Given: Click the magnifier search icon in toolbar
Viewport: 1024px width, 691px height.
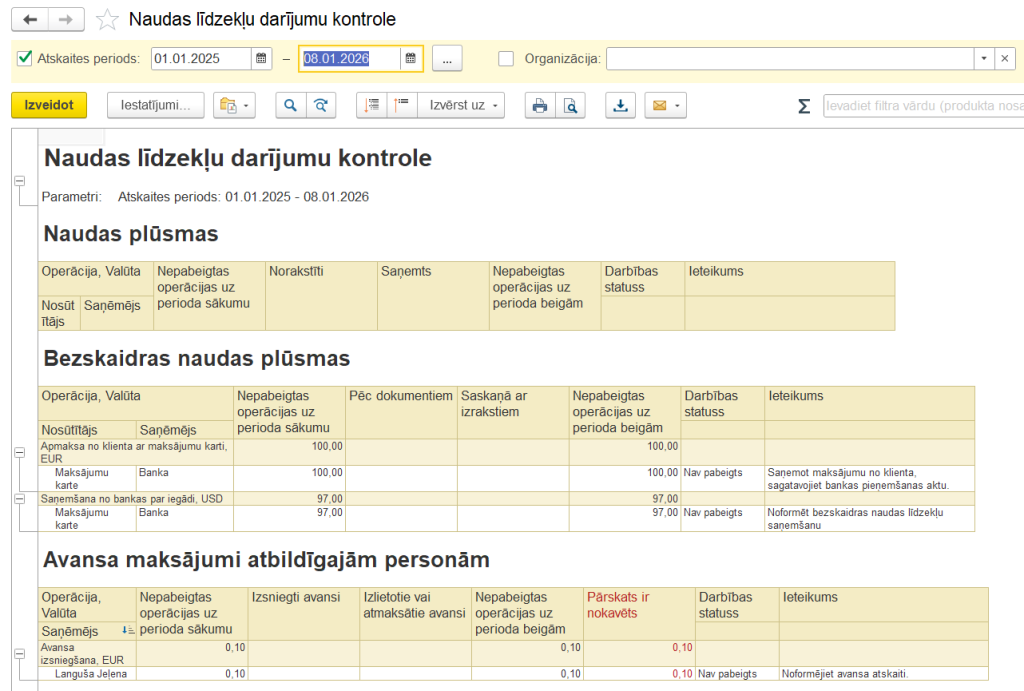Looking at the screenshot, I should click(x=290, y=105).
